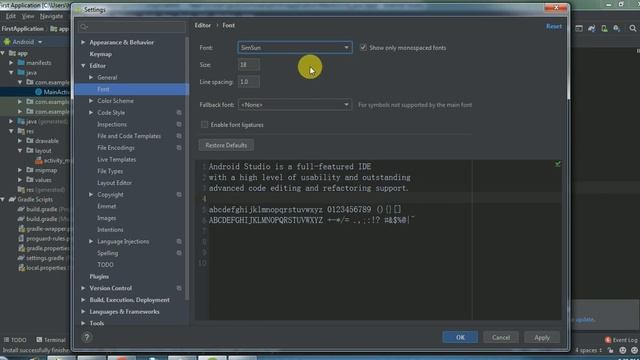The width and height of the screenshot is (640, 360).
Task: Open the AVD Manager toolbar icon
Action: click(604, 28)
